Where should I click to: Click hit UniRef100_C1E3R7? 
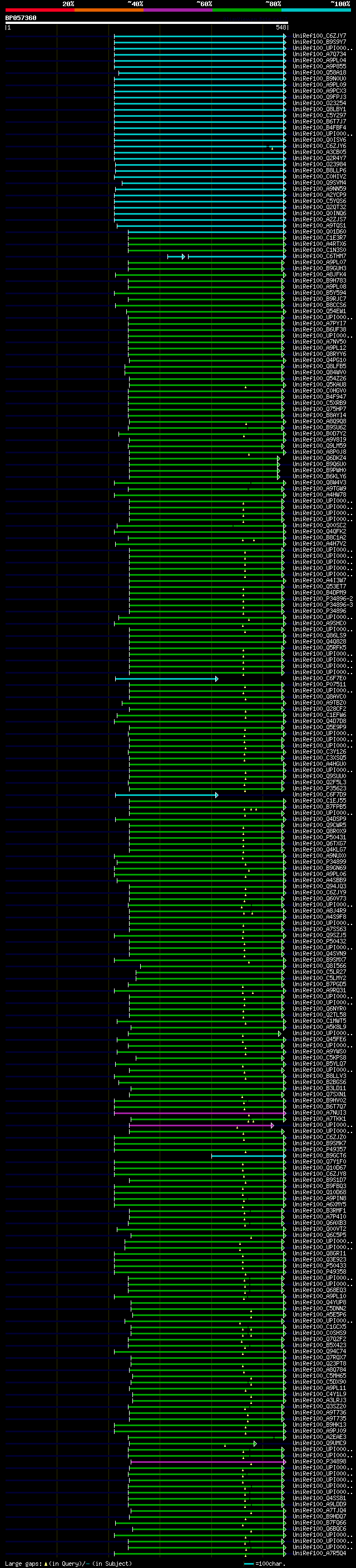point(319,238)
